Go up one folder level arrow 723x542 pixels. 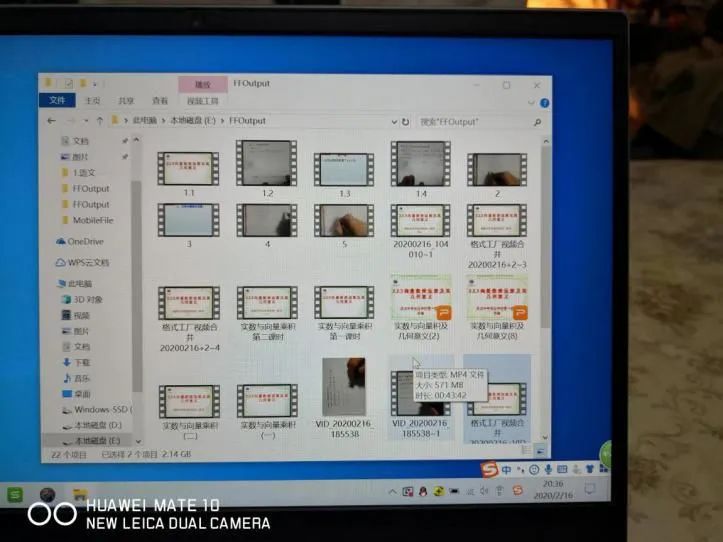100,121
